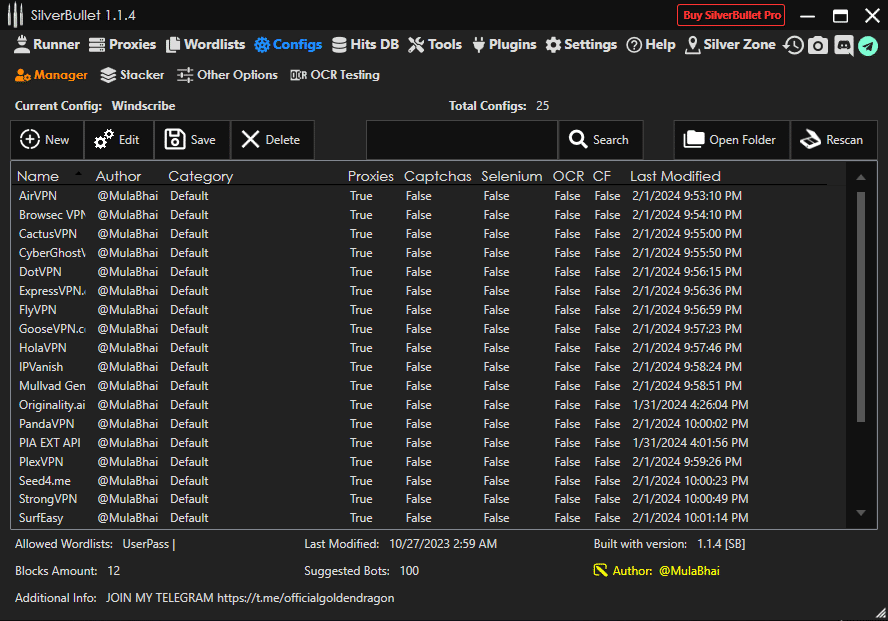The height and width of the screenshot is (621, 888).
Task: Select the SurfEasy config row
Action: (x=430, y=518)
